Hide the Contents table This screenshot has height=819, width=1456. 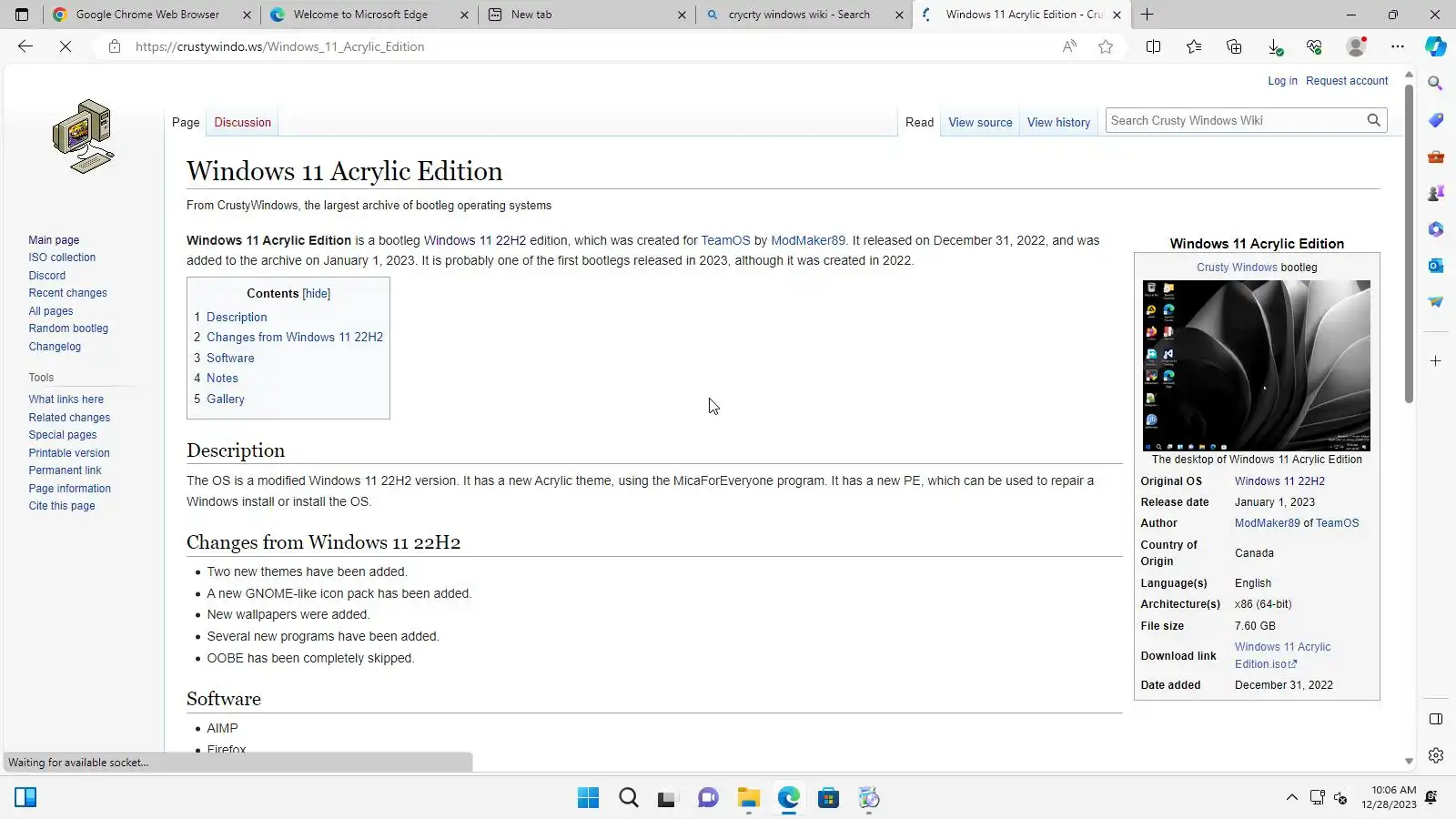tap(317, 293)
